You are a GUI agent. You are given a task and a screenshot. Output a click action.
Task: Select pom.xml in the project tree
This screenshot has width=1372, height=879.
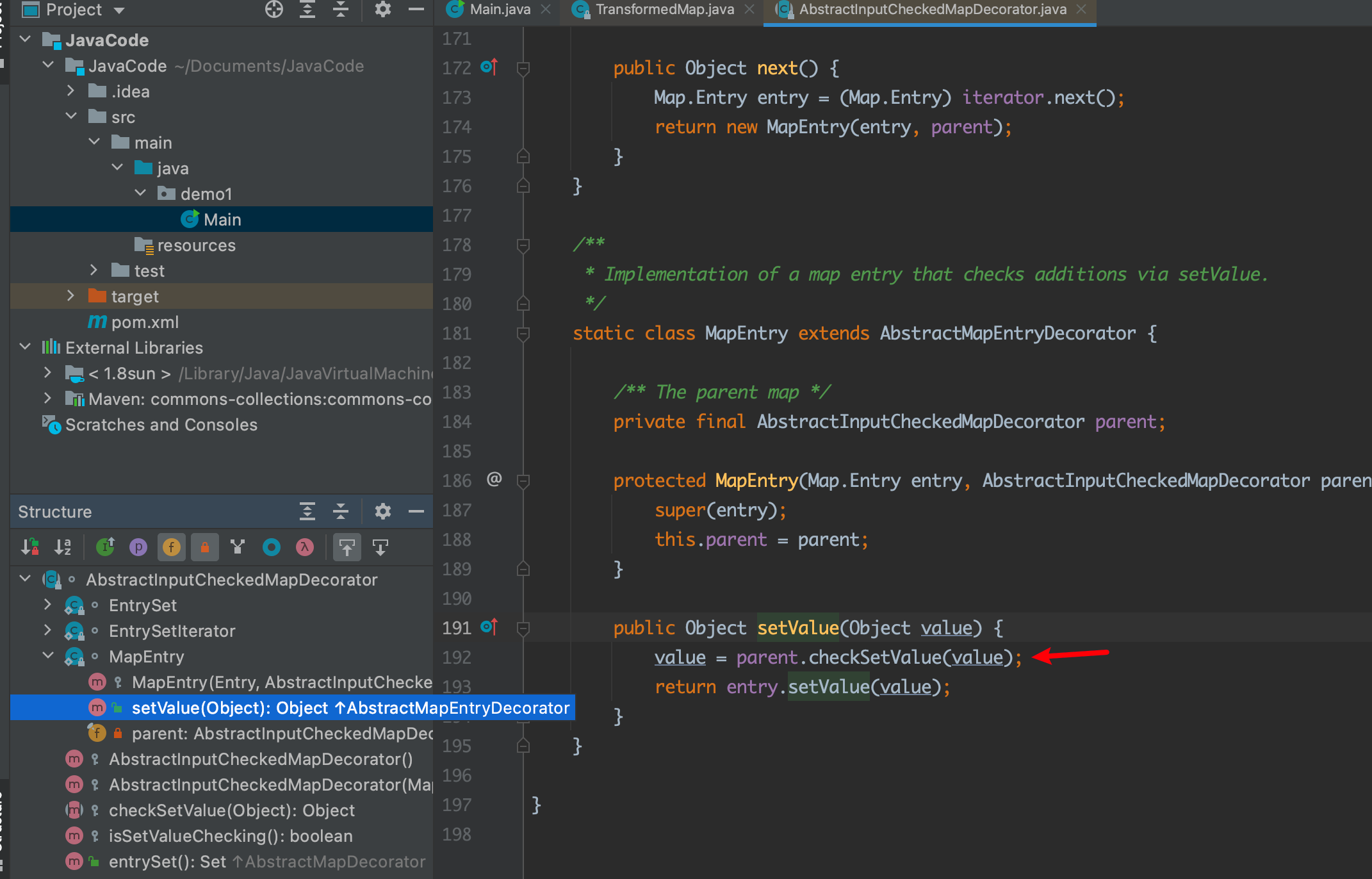tap(145, 322)
